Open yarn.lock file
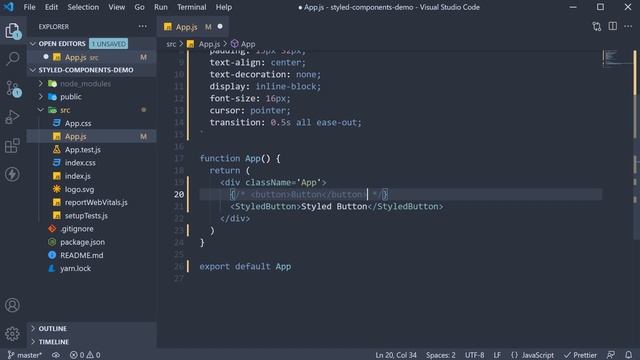 click(x=76, y=269)
